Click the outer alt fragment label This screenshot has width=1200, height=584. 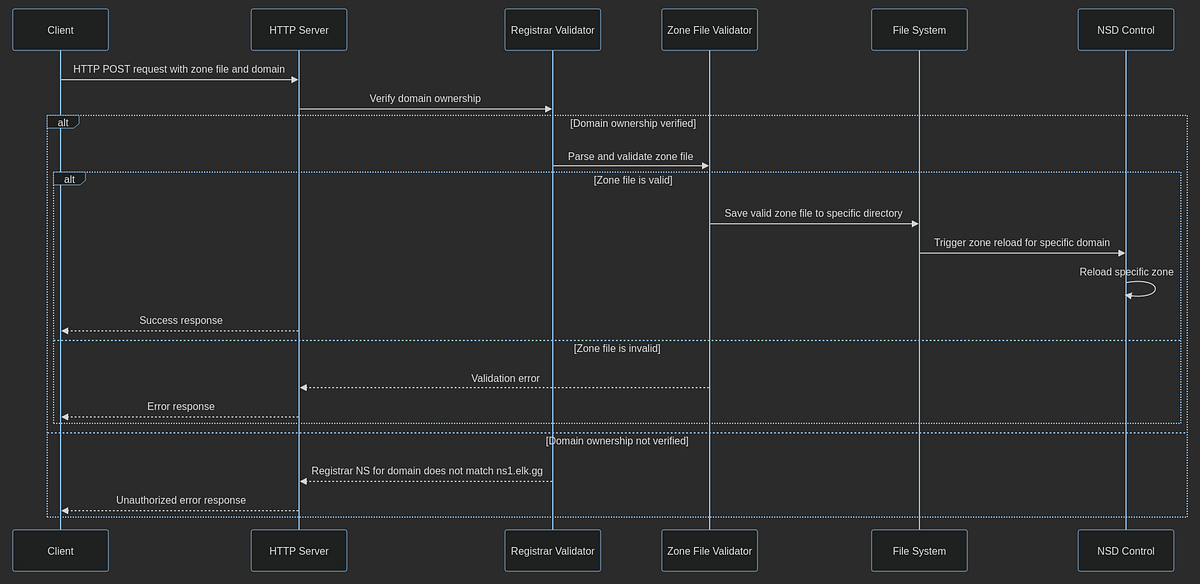pyautogui.click(x=62, y=121)
